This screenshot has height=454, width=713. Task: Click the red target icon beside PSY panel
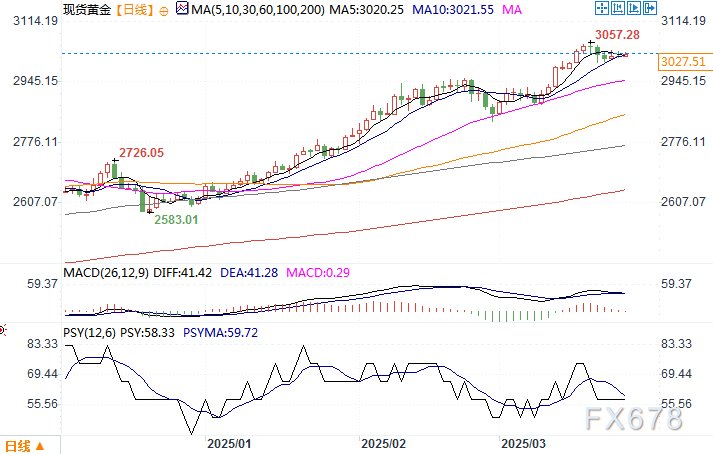tap(2, 330)
